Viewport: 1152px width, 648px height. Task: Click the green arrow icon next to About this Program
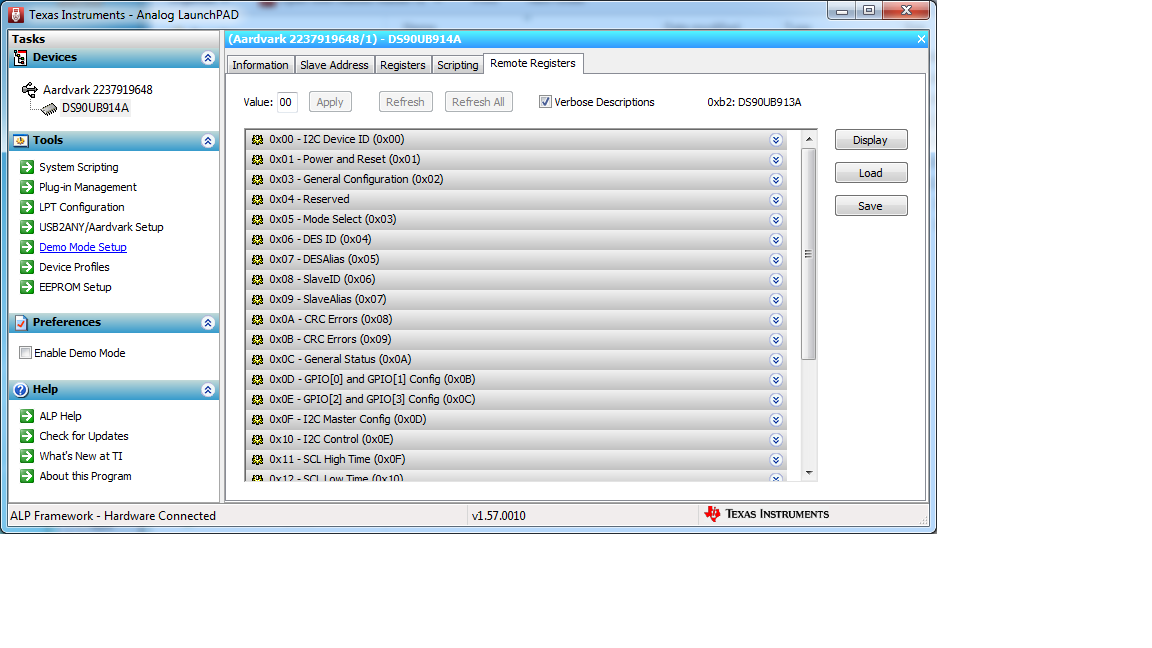27,476
